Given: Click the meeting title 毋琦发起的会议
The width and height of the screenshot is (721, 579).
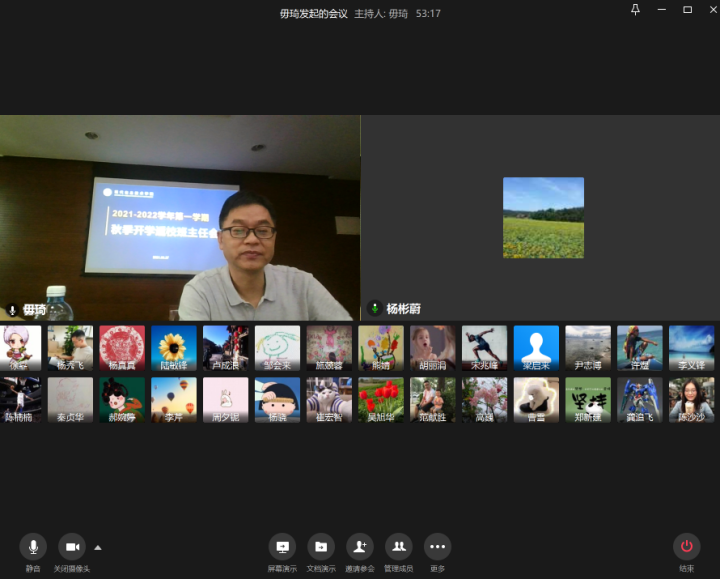Looking at the screenshot, I should click(313, 14).
